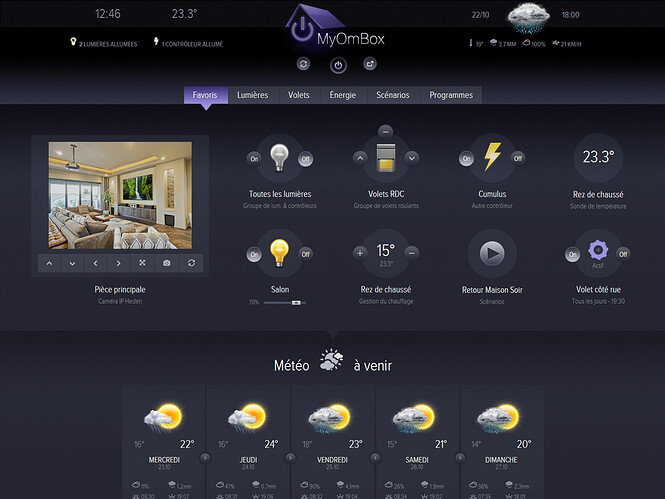Image resolution: width=665 pixels, height=499 pixels.
Task: Switch the Salon light on
Action: click(x=254, y=254)
